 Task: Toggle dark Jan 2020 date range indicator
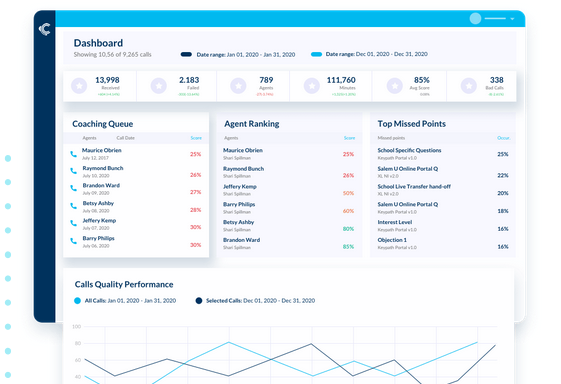point(186,54)
